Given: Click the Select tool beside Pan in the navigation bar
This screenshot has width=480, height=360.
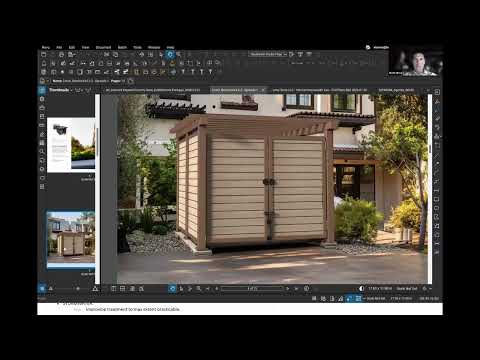Looking at the screenshot, I should tap(181, 289).
